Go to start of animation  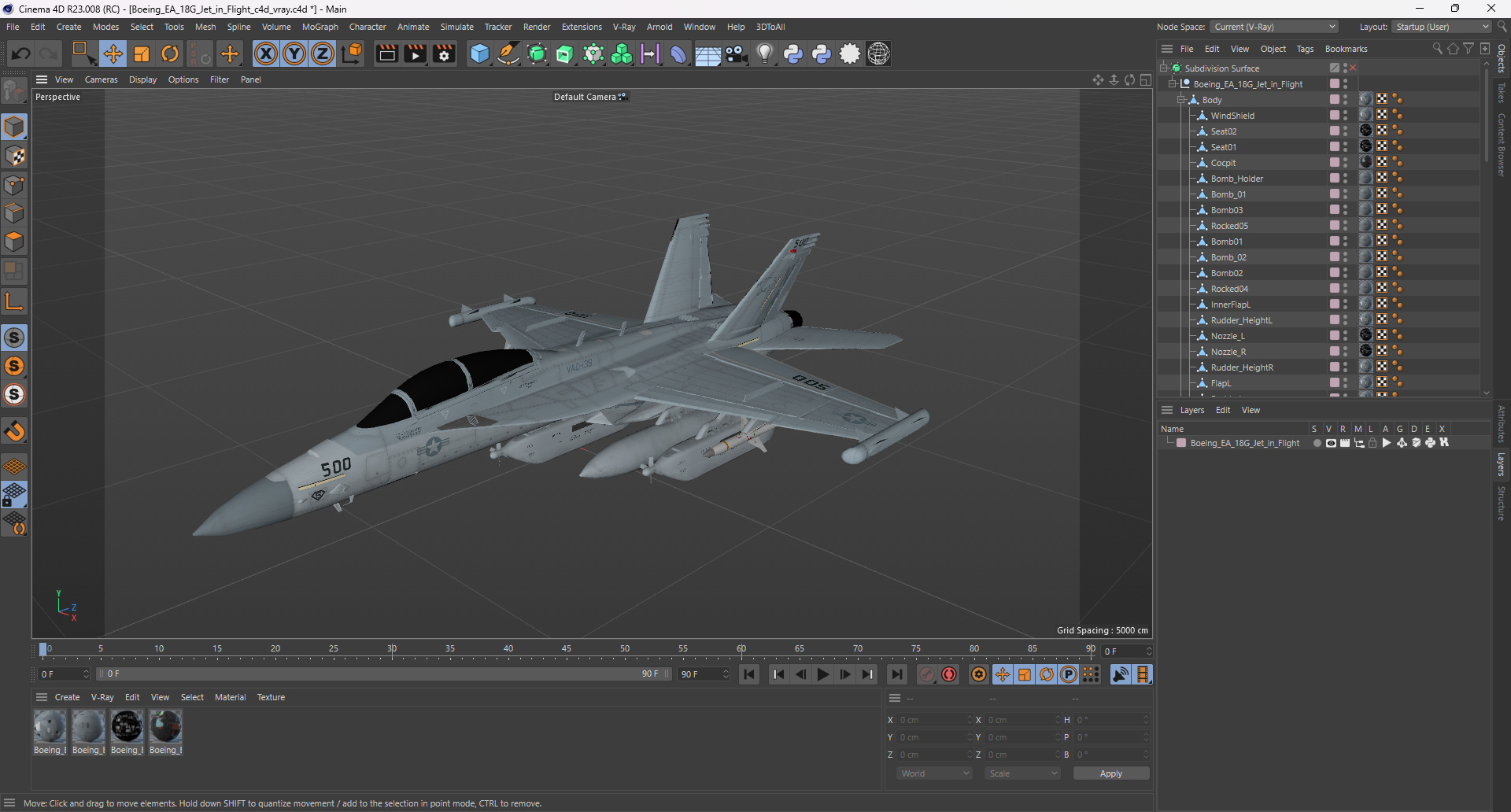pos(749,674)
